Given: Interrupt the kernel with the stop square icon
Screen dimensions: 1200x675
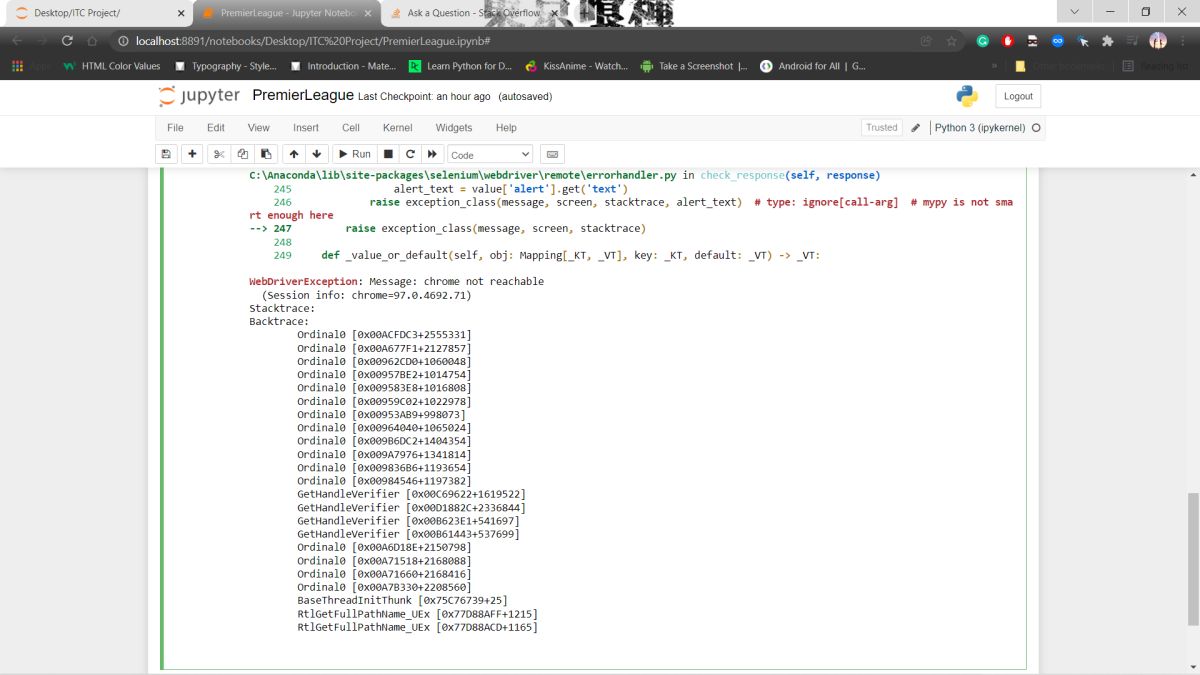Looking at the screenshot, I should coord(389,154).
